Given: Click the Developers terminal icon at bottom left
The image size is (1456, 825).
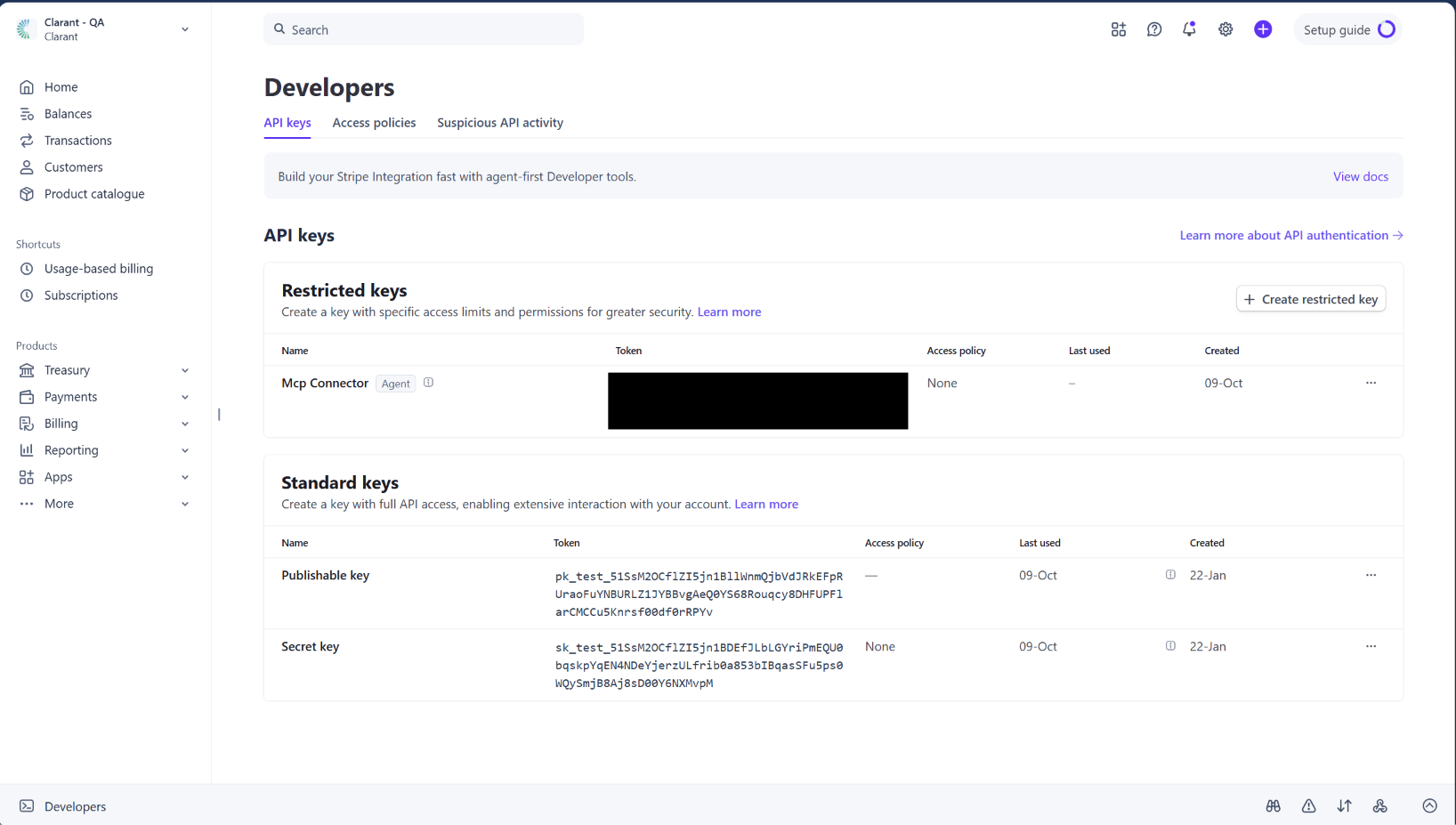Looking at the screenshot, I should pyautogui.click(x=27, y=806).
